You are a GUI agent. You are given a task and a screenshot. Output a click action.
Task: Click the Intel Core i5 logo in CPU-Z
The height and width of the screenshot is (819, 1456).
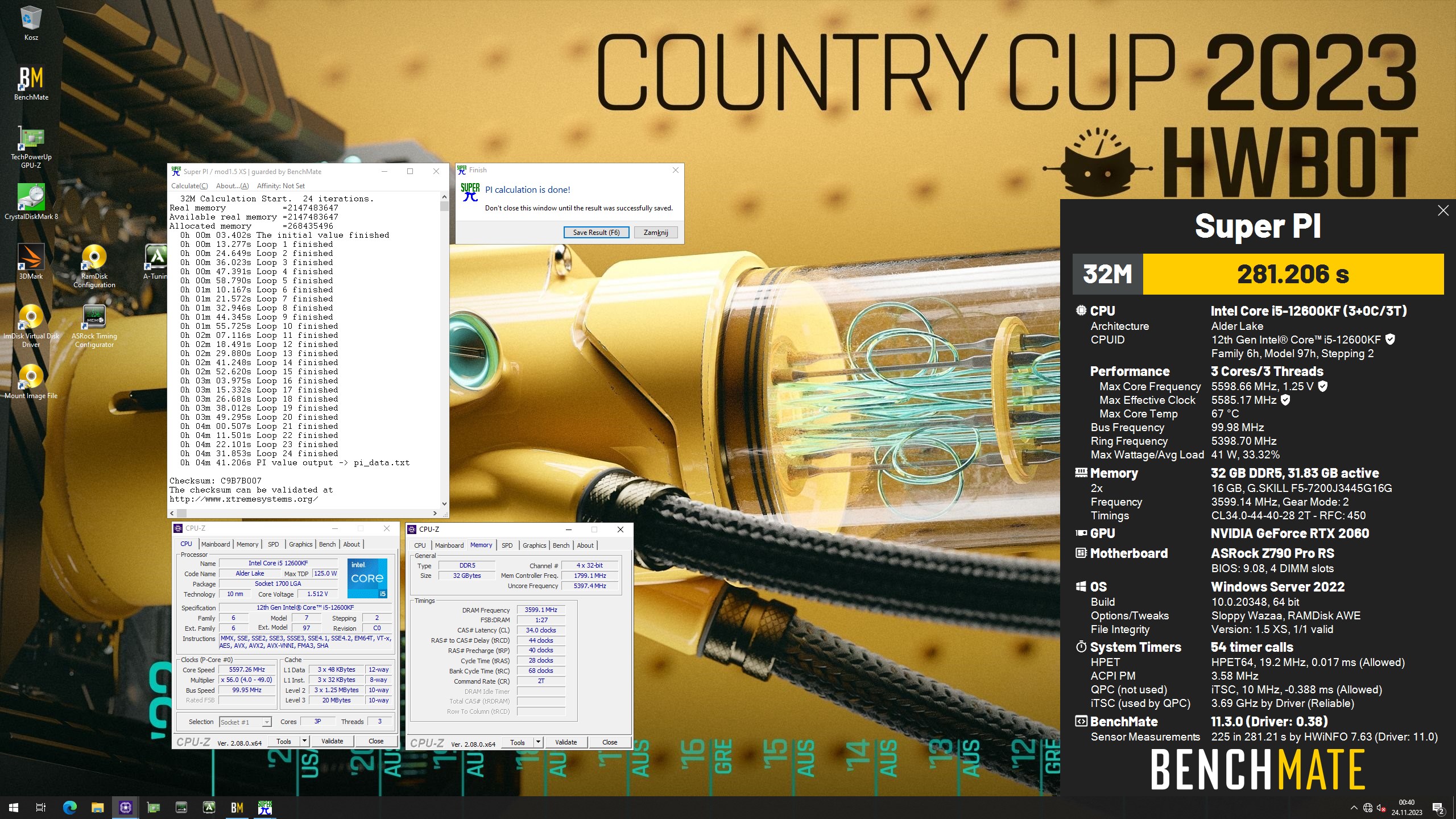pyautogui.click(x=367, y=578)
